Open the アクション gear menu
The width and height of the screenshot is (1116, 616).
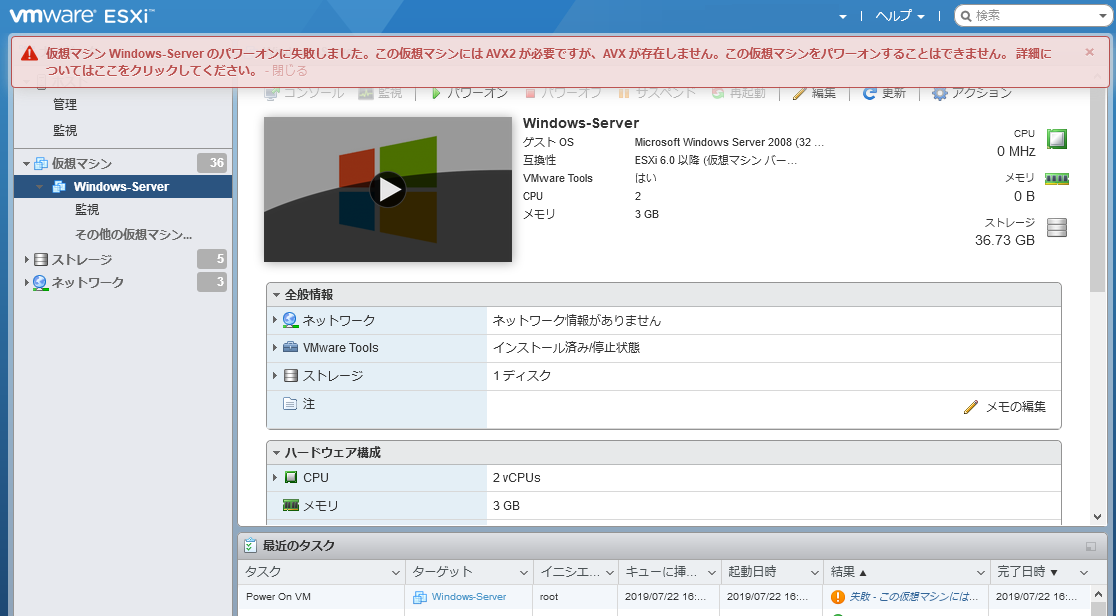[972, 93]
